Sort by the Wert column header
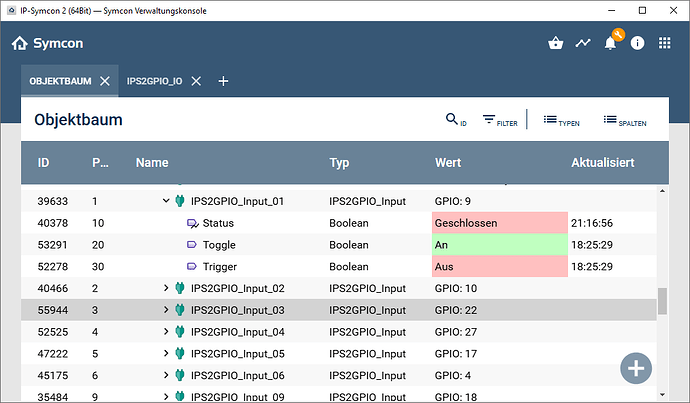The image size is (690, 403). pyautogui.click(x=448, y=163)
